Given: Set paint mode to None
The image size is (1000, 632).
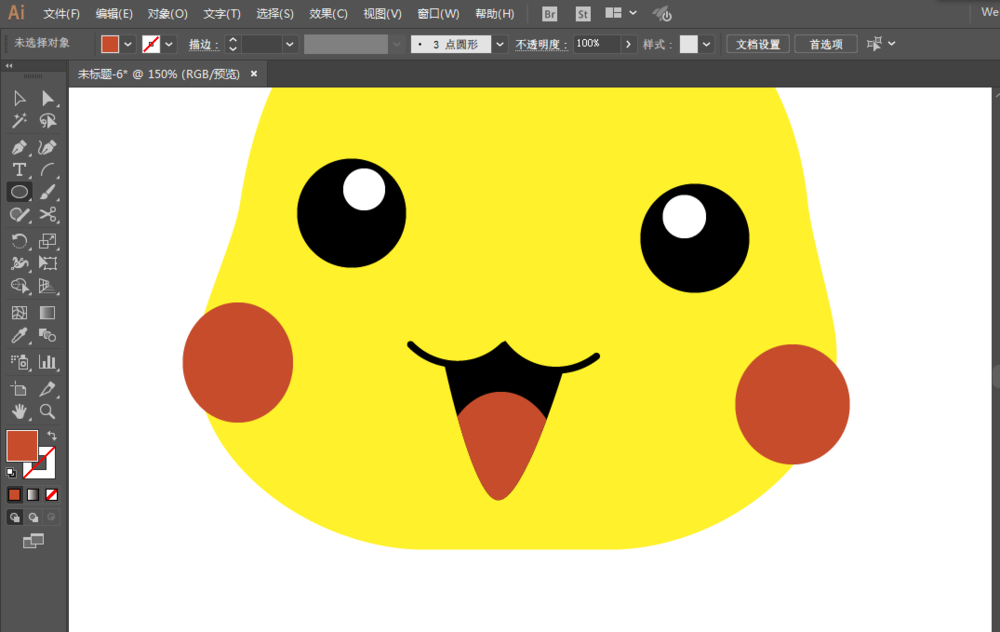Looking at the screenshot, I should (x=52, y=494).
